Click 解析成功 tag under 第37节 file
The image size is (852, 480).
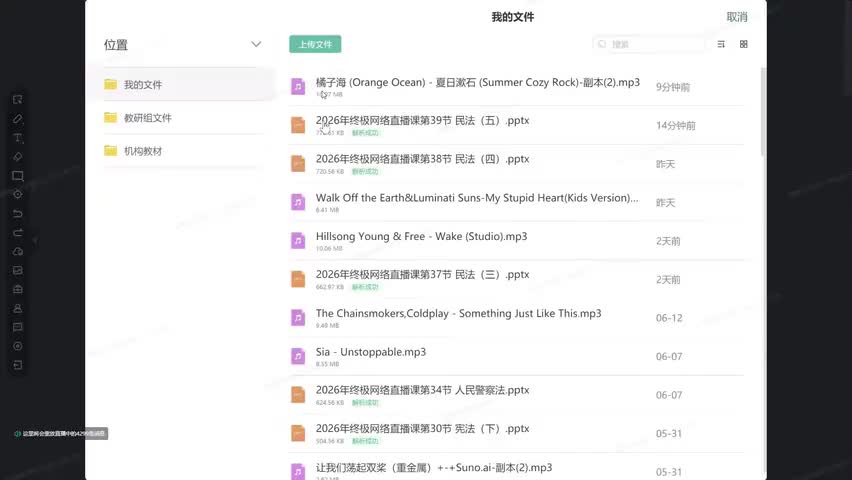tap(365, 286)
